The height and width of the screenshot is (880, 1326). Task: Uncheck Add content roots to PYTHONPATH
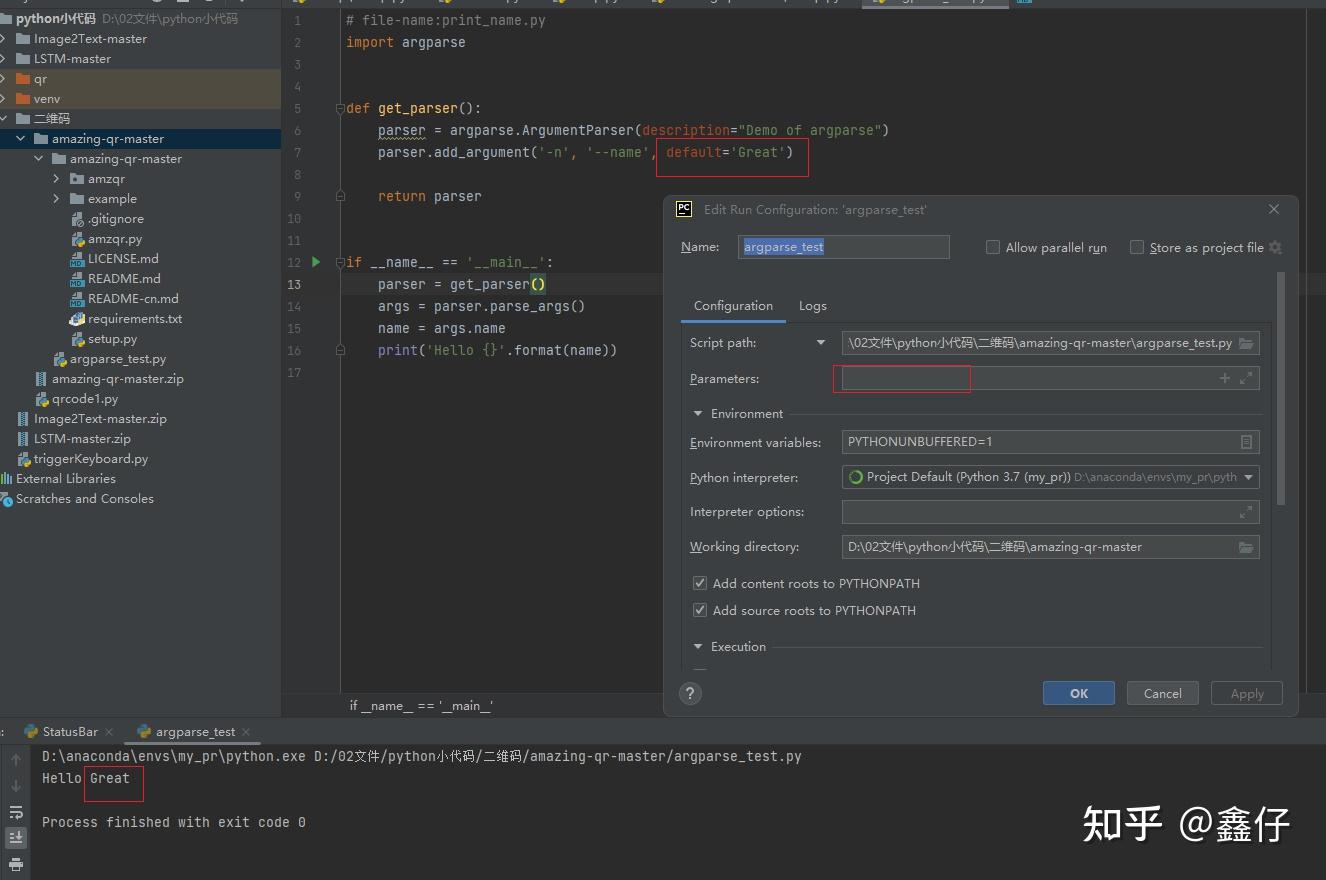point(700,583)
